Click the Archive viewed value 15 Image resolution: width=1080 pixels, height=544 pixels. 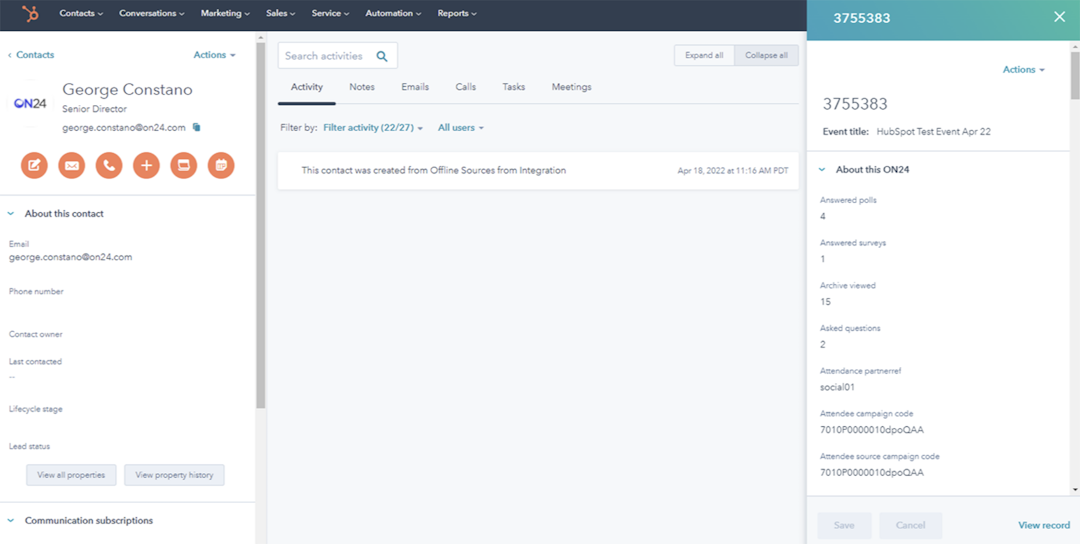pyautogui.click(x=825, y=302)
